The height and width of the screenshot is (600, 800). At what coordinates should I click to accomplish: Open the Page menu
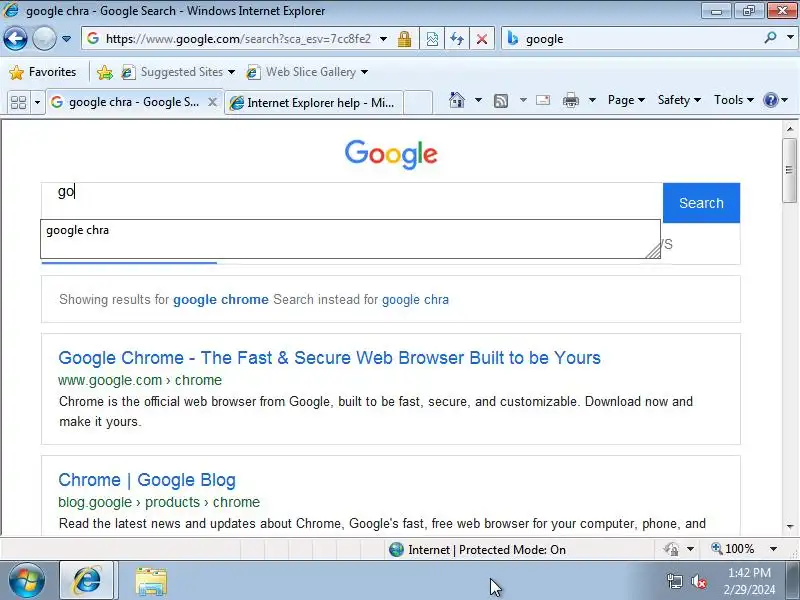[x=626, y=100]
